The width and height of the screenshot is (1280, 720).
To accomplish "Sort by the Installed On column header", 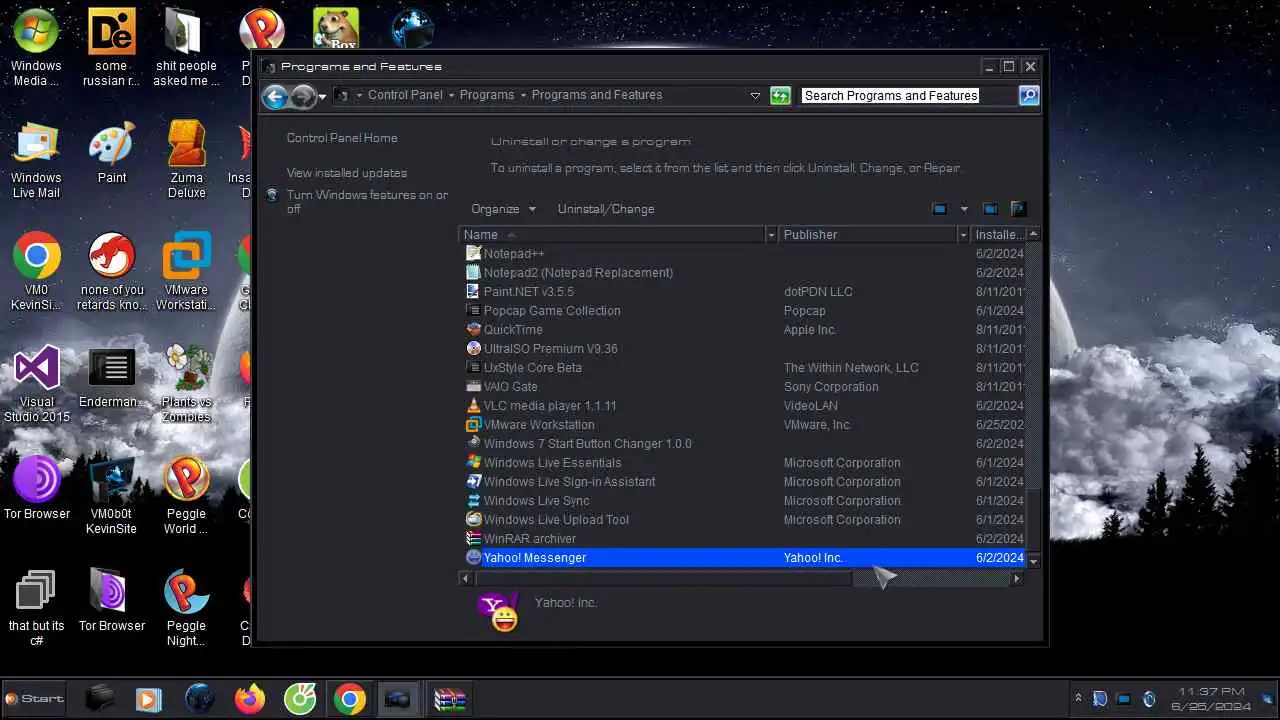I will pos(998,235).
